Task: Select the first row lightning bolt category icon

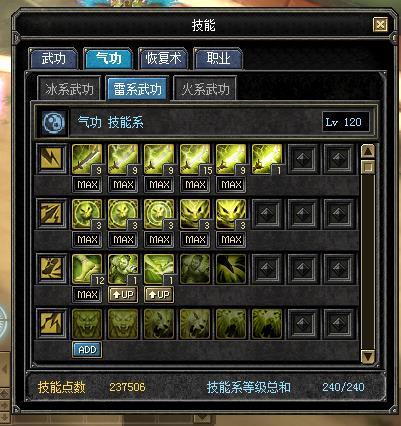Action: click(x=51, y=159)
